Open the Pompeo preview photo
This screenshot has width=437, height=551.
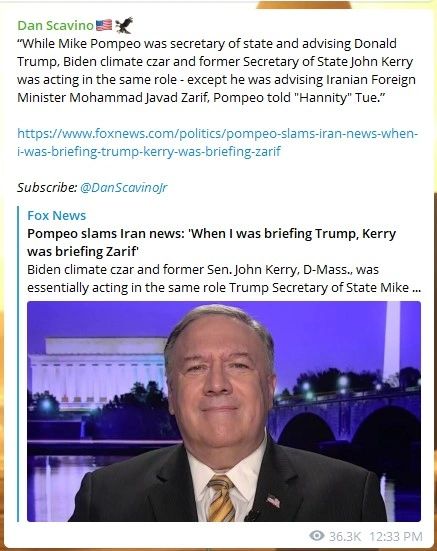(224, 411)
